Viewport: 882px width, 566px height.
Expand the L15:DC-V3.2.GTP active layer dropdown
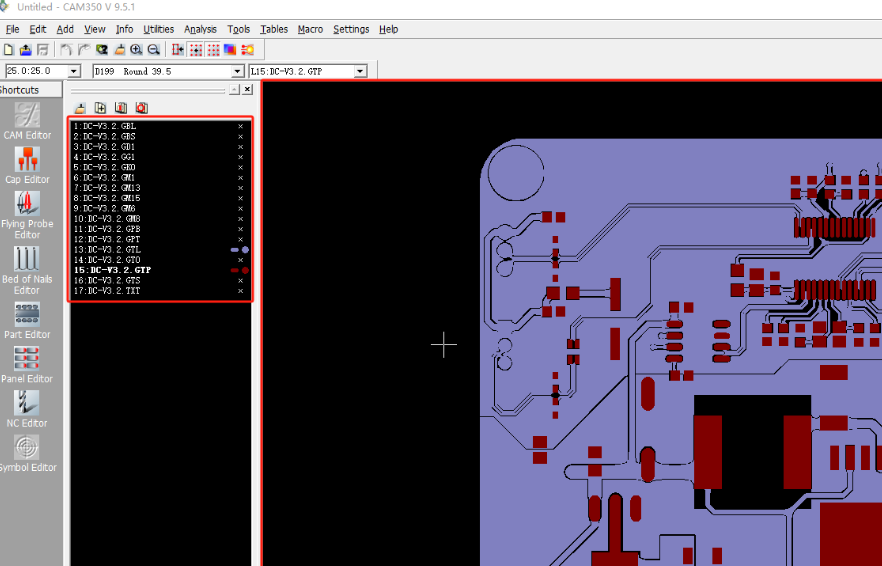(360, 71)
